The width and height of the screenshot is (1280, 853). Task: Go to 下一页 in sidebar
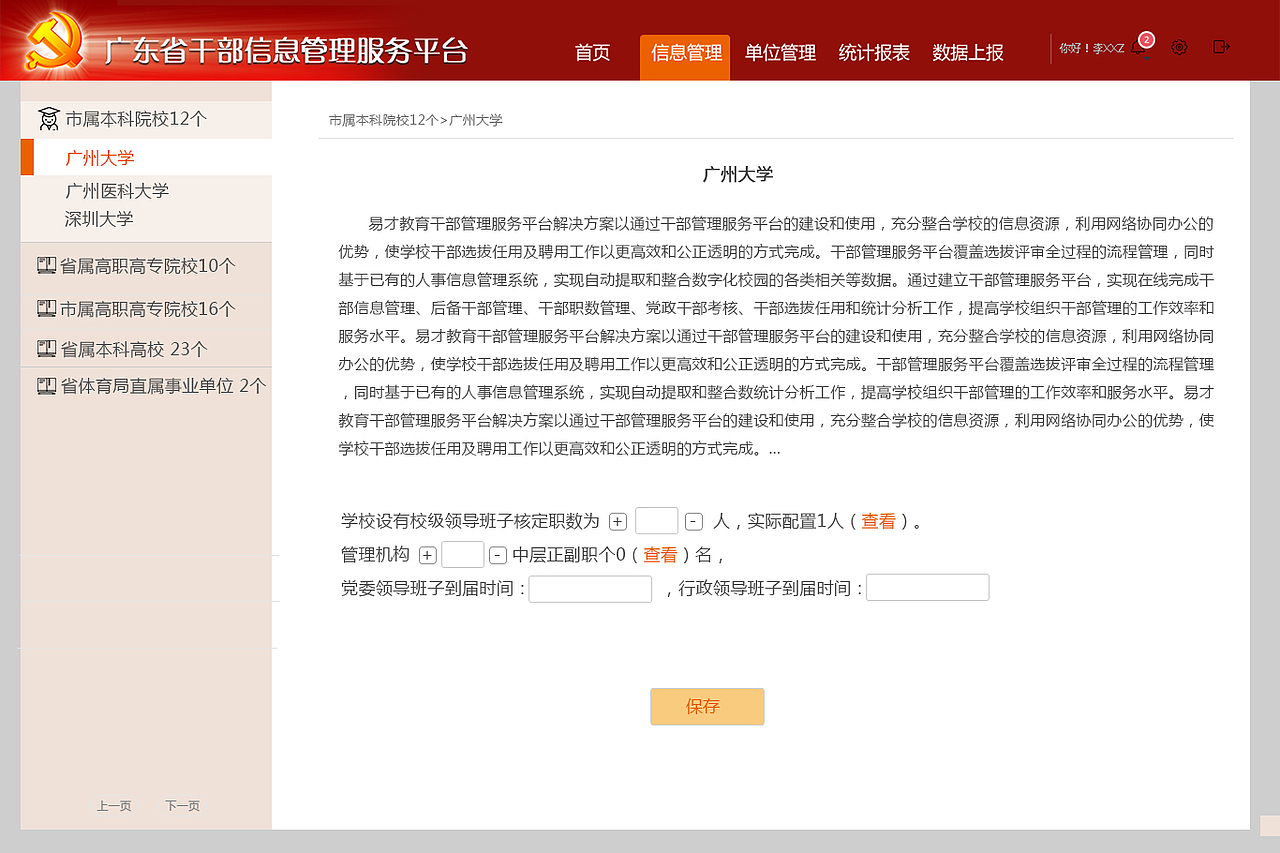pos(182,806)
